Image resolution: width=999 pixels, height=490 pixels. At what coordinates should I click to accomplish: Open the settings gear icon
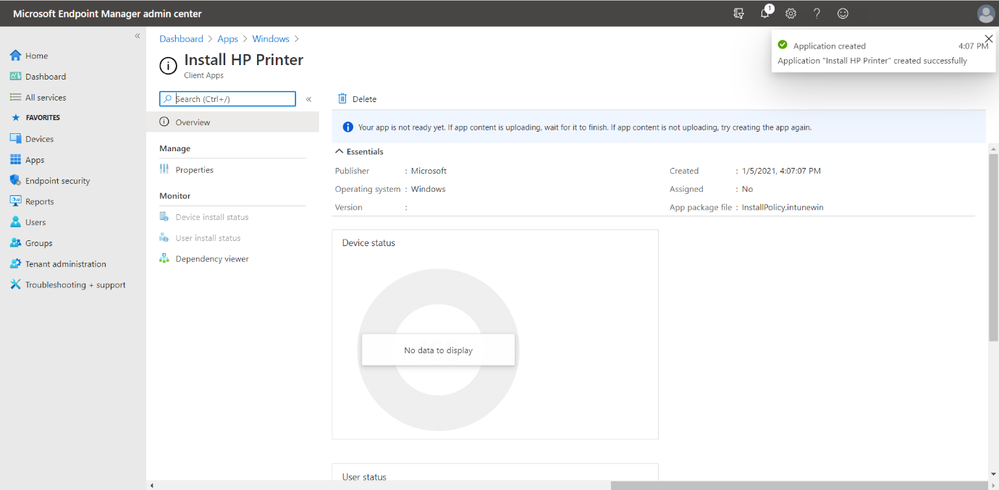(791, 13)
